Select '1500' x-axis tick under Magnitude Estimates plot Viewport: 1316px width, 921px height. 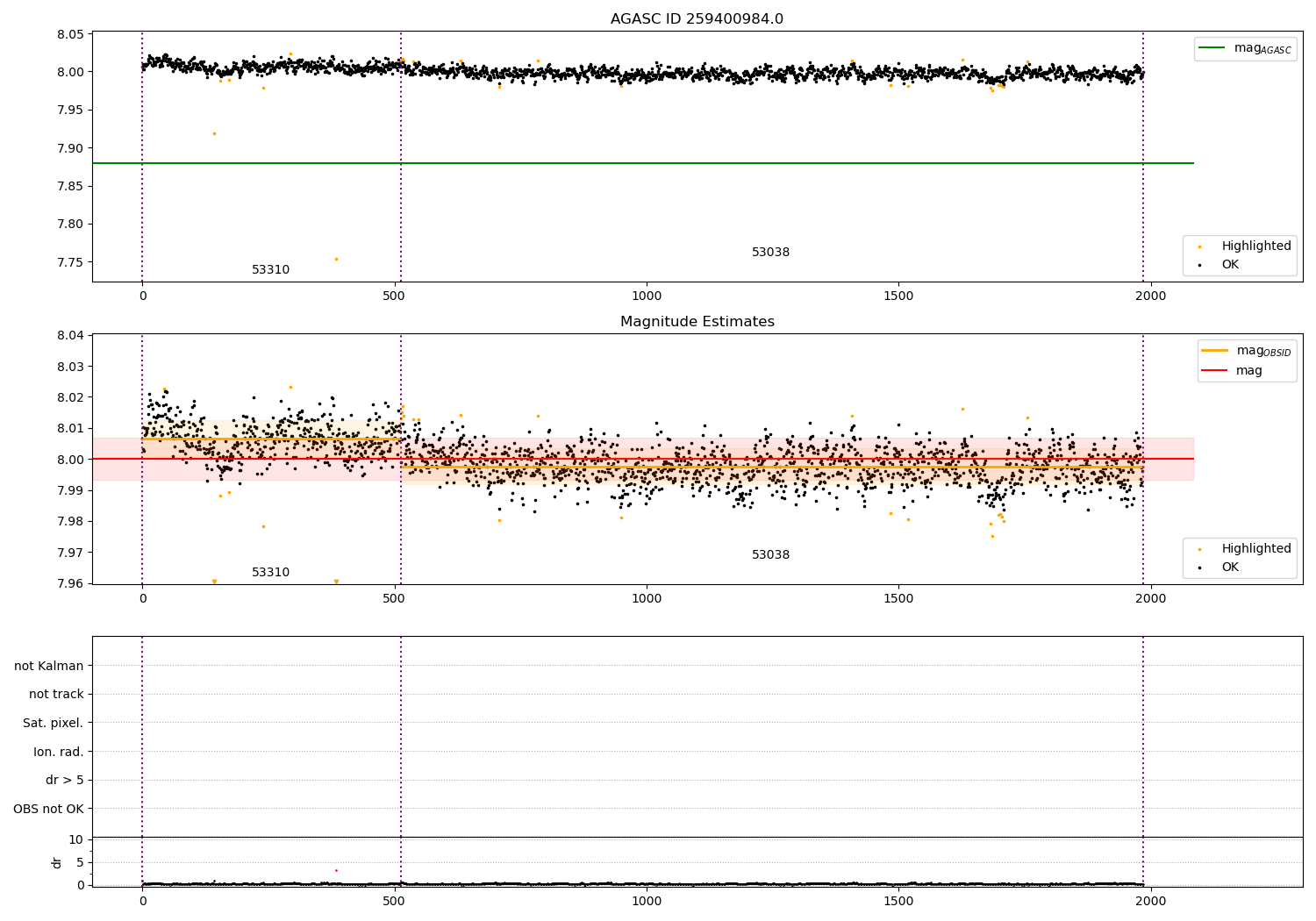tap(899, 599)
